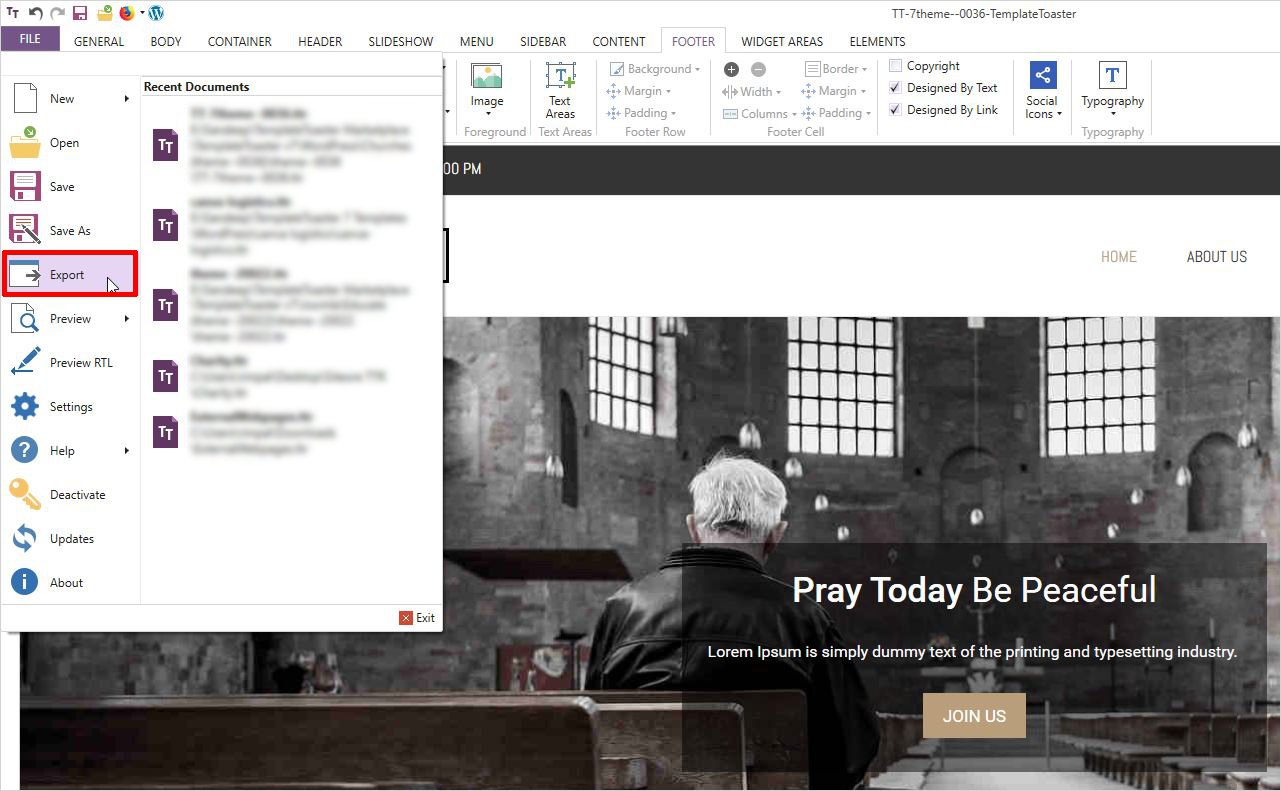Switch to the WIDGET AREAS tab

[781, 41]
